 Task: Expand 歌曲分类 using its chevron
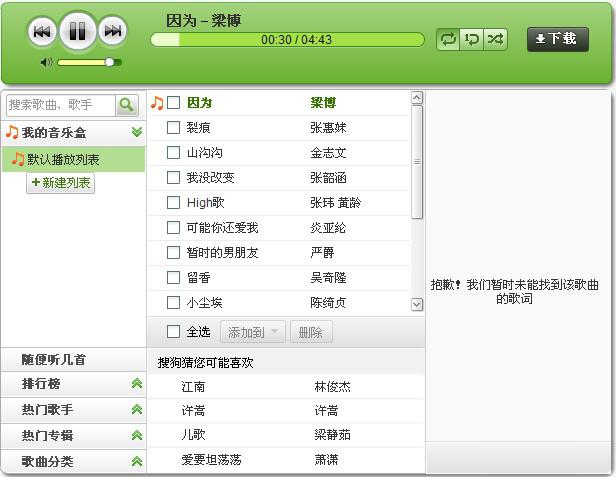pyautogui.click(x=137, y=461)
